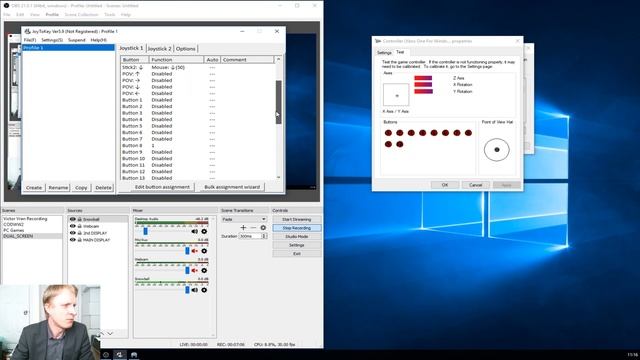The width and height of the screenshot is (640, 360).
Task: Click OK in controller properties
Action: coord(444,185)
